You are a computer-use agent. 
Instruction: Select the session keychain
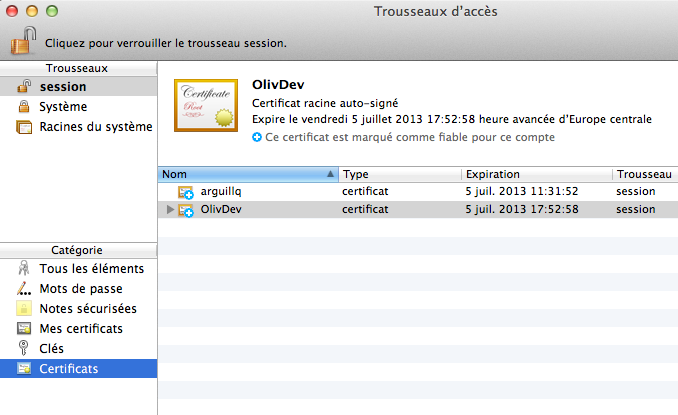(x=62, y=87)
